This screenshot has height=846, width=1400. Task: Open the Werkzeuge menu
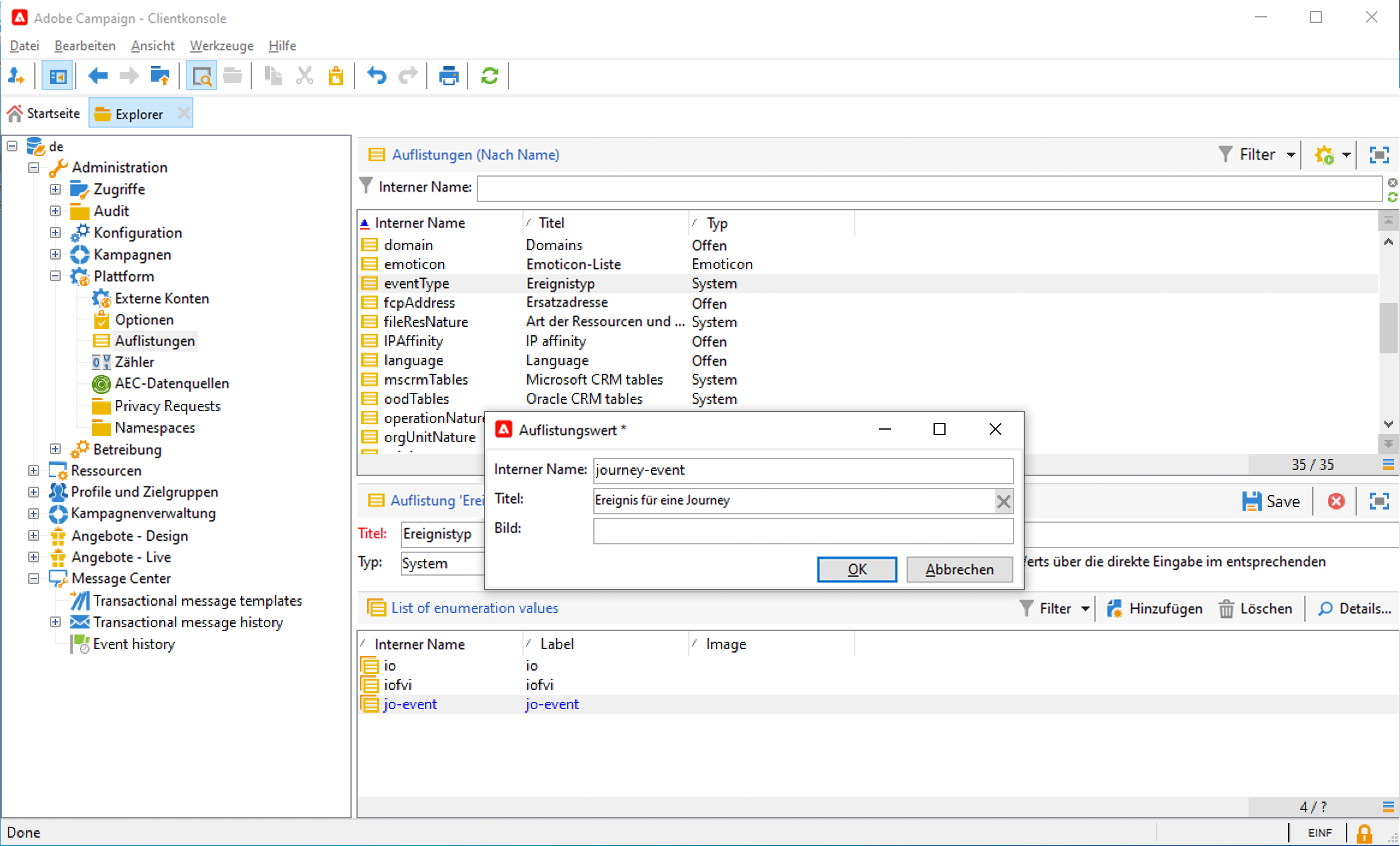tap(221, 46)
